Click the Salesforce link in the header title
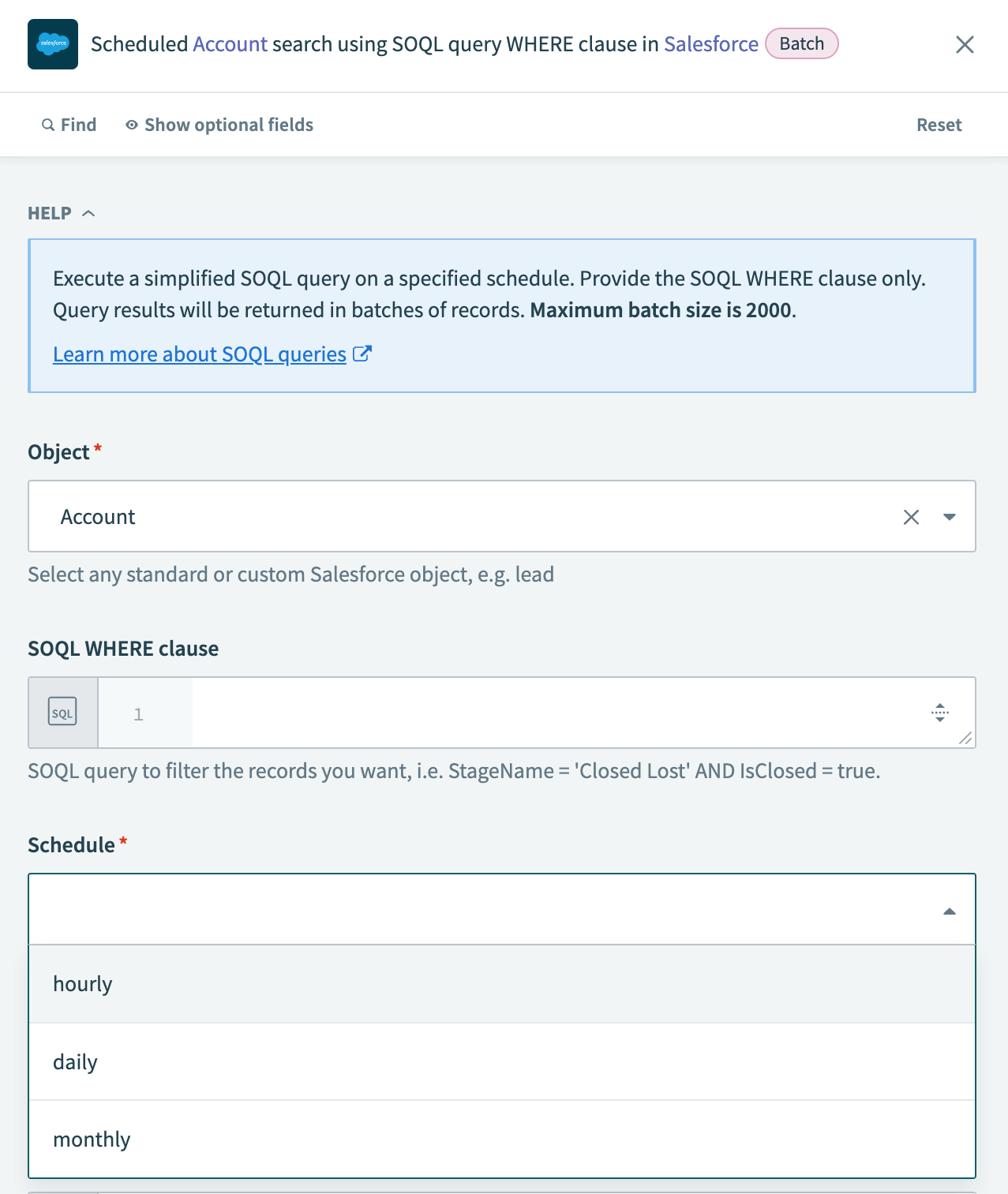 tap(710, 44)
